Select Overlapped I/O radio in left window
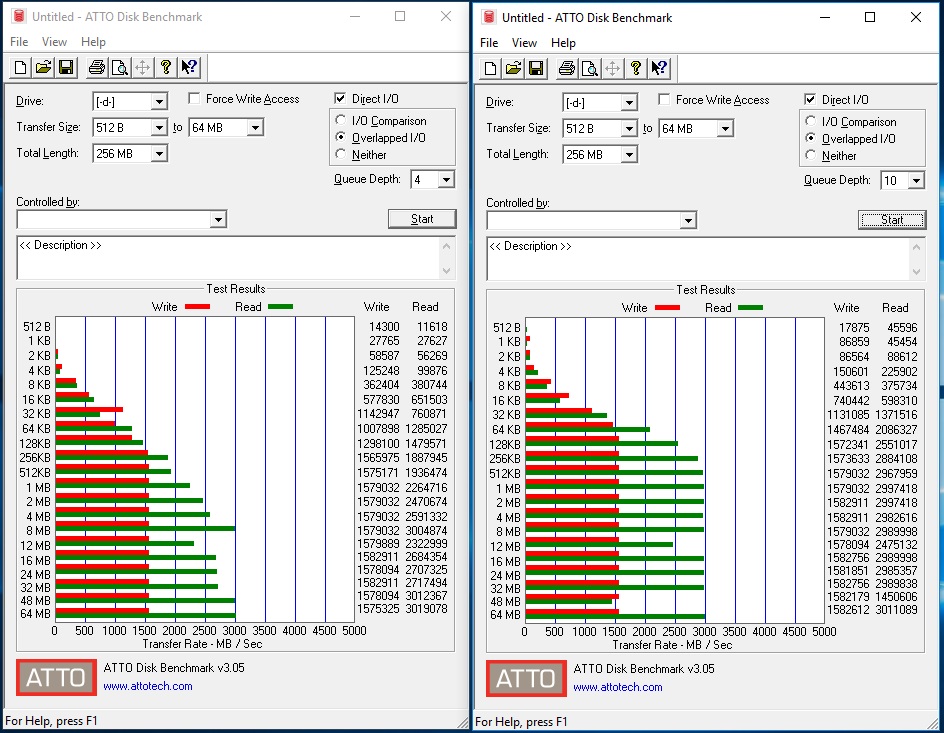This screenshot has width=944, height=733. coord(341,137)
